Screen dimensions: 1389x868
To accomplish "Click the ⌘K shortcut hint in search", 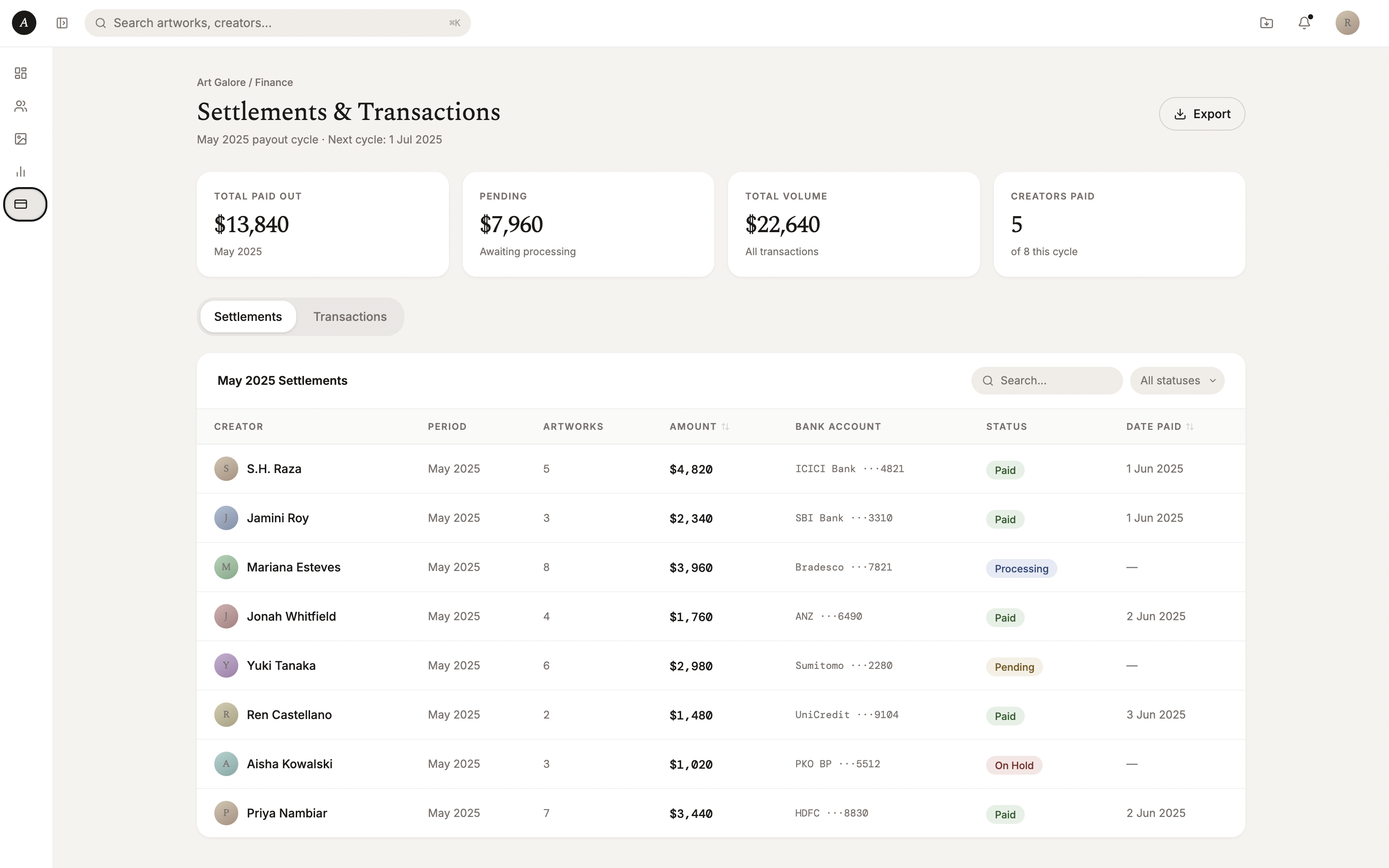I will tap(454, 23).
